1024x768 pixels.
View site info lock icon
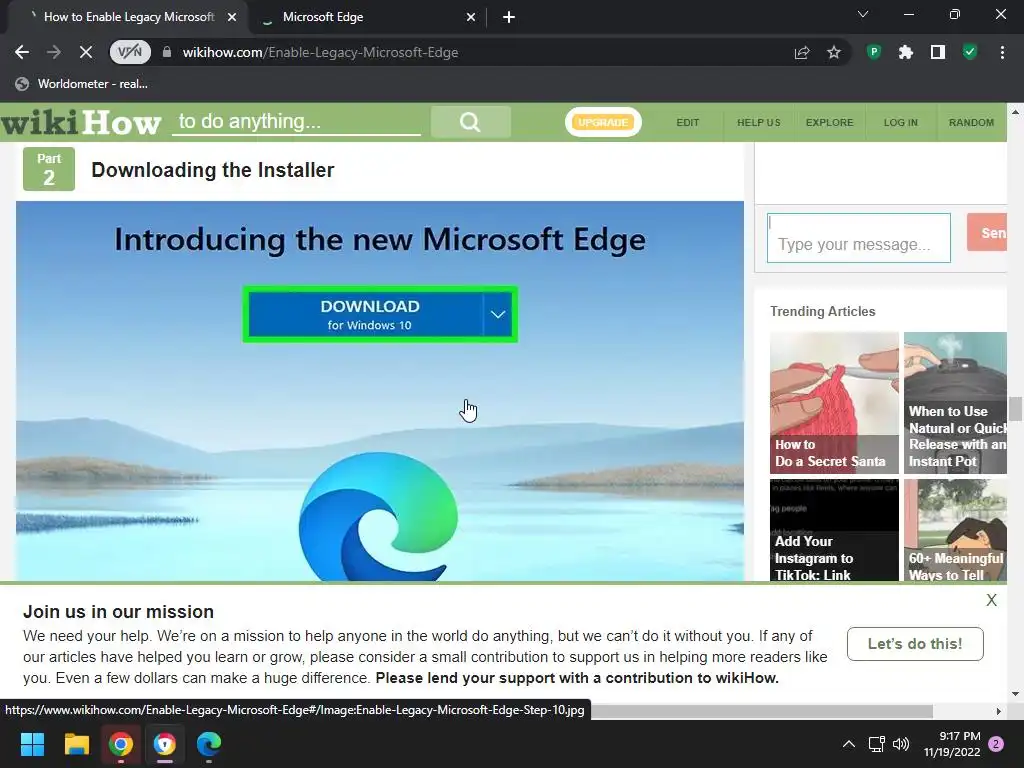point(167,52)
